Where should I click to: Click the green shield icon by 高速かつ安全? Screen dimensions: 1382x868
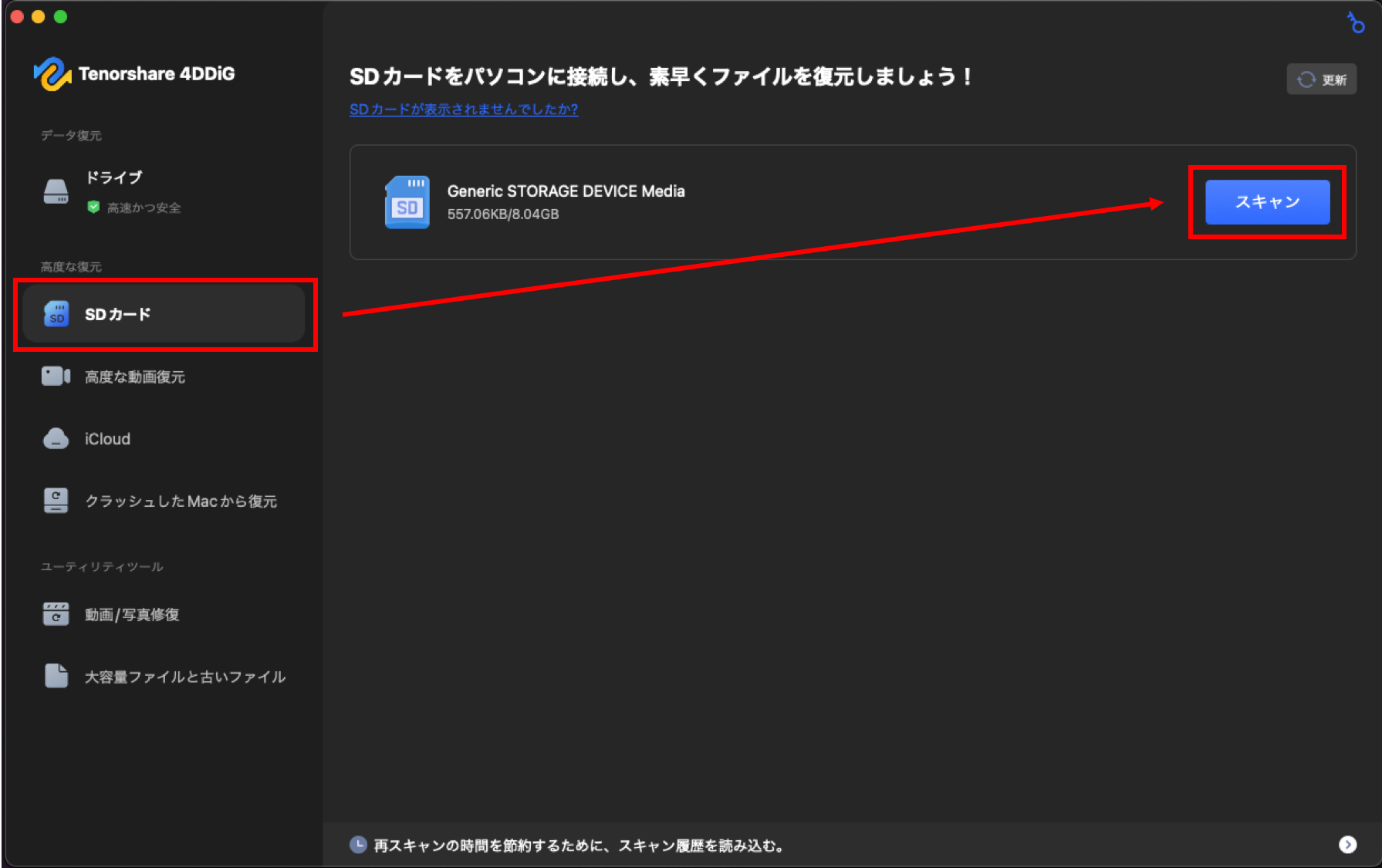coord(93,208)
